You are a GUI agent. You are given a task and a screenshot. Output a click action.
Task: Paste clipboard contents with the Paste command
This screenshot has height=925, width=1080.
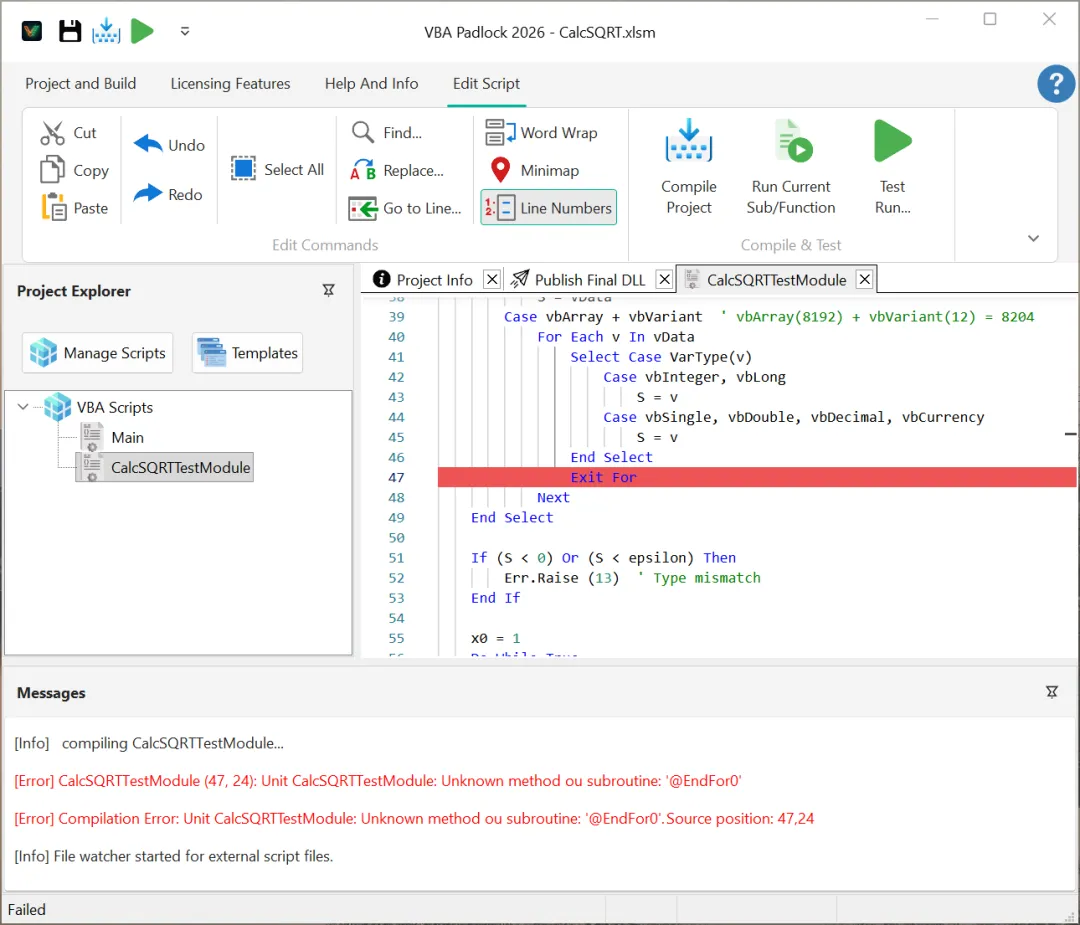click(74, 208)
